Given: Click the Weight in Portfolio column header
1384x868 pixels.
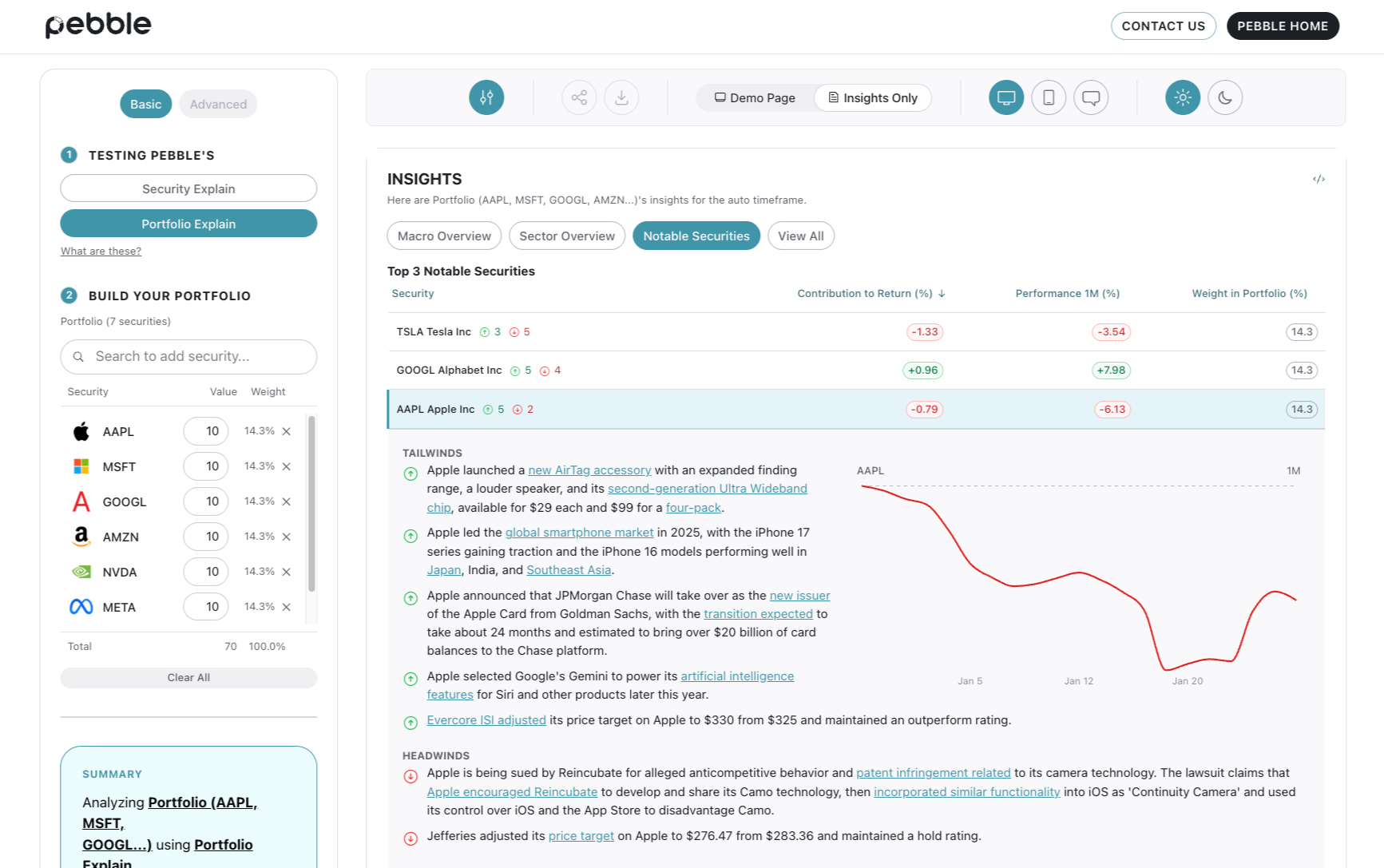Looking at the screenshot, I should pos(1249,294).
